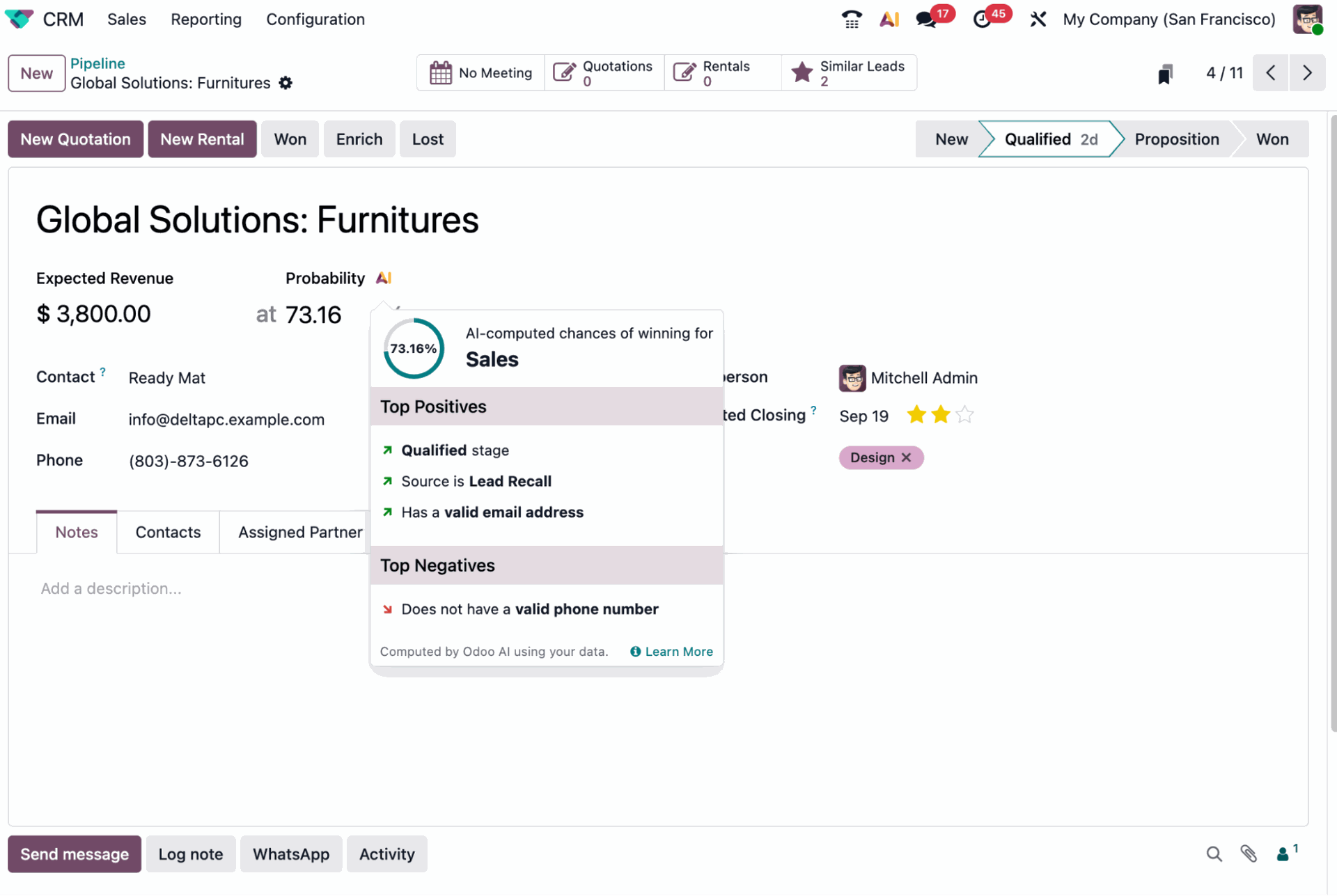Image resolution: width=1337 pixels, height=896 pixels.
Task: Move the lead to the Proposition stage
Action: pyautogui.click(x=1176, y=139)
